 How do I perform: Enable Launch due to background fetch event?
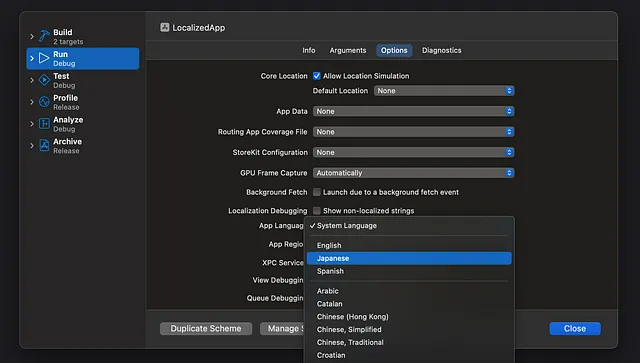[x=317, y=192]
